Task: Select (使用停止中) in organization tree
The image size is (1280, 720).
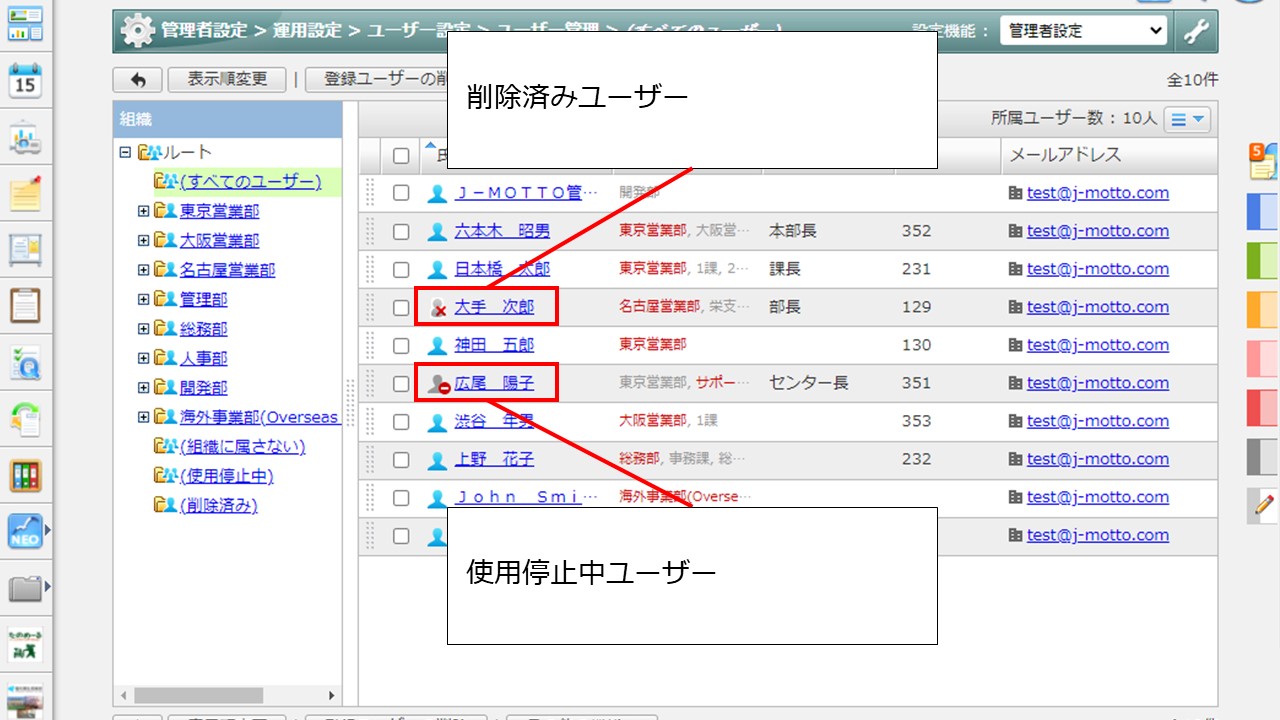Action: click(226, 476)
